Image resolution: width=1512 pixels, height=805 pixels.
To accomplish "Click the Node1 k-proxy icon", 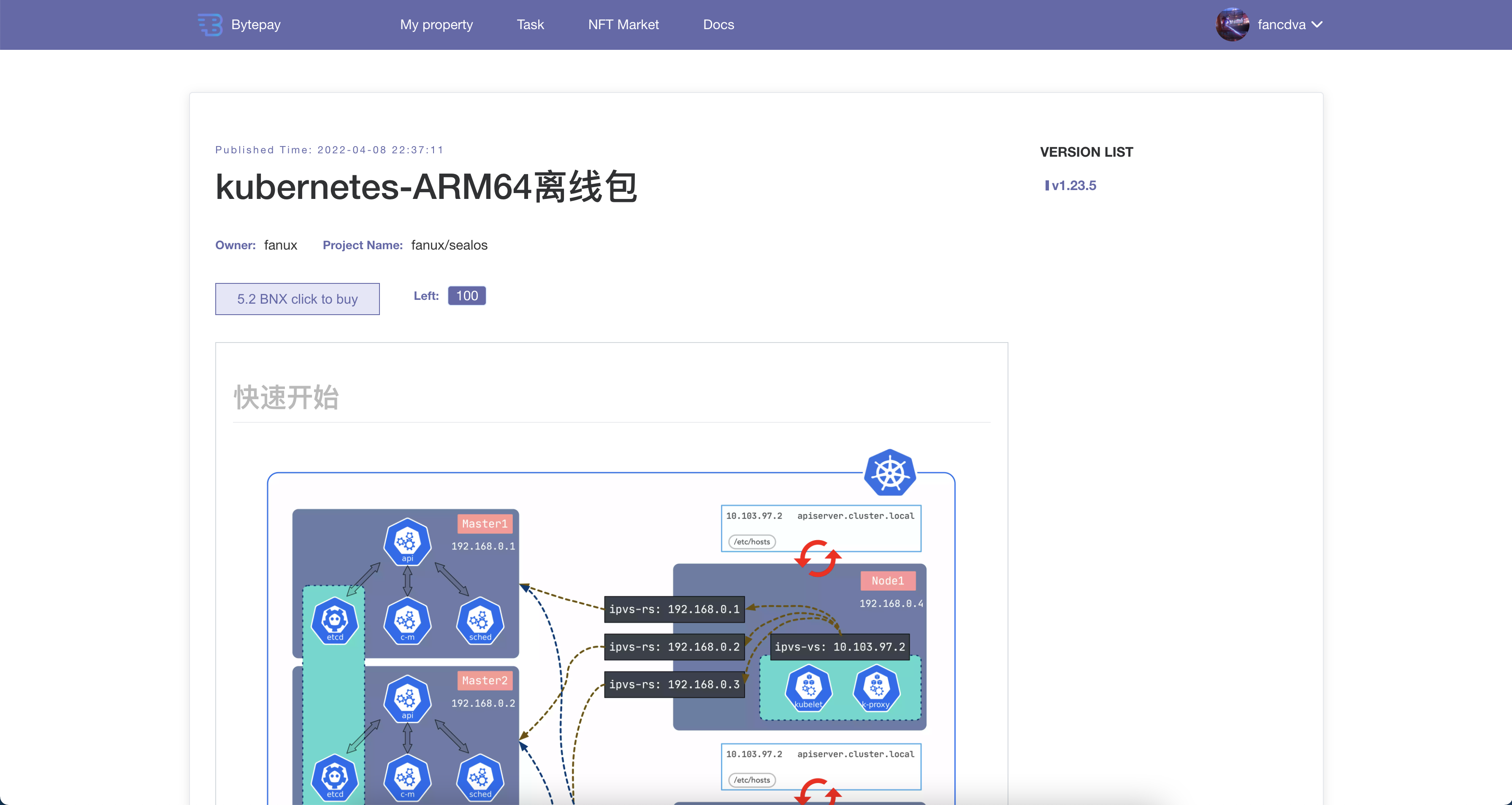I will click(x=876, y=688).
